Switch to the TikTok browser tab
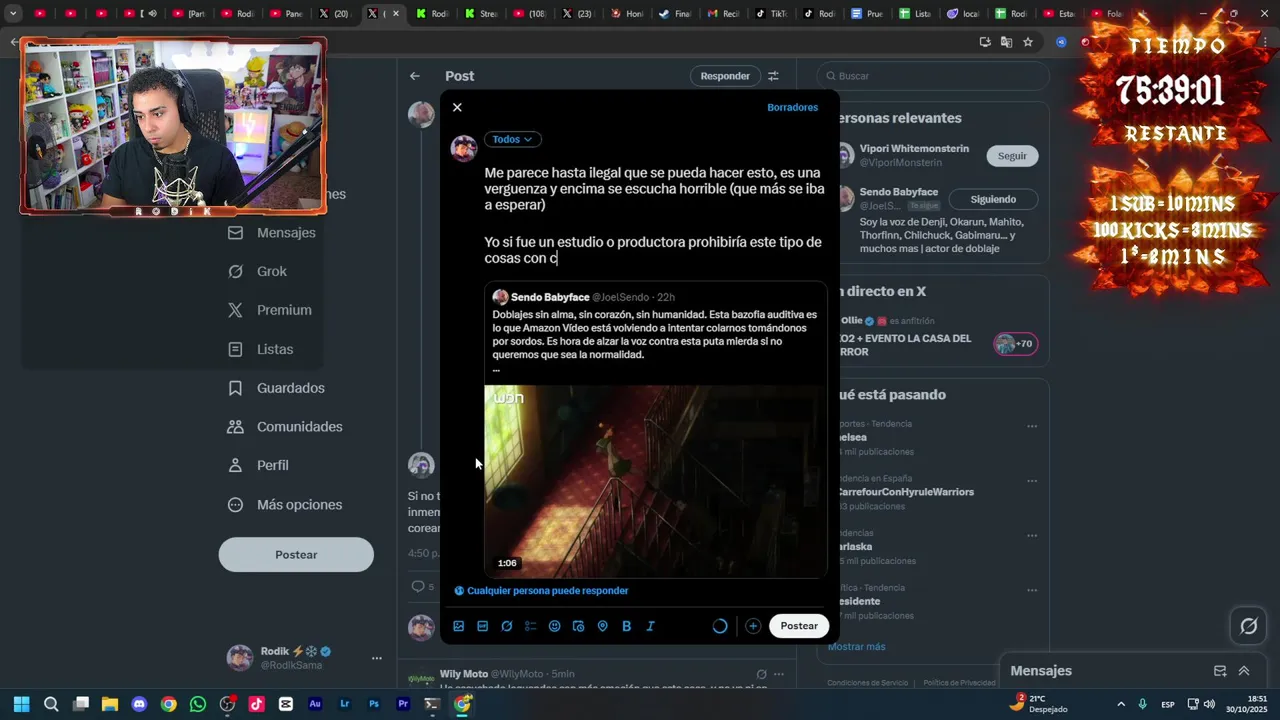Image resolution: width=1280 pixels, height=720 pixels. [x=773, y=14]
